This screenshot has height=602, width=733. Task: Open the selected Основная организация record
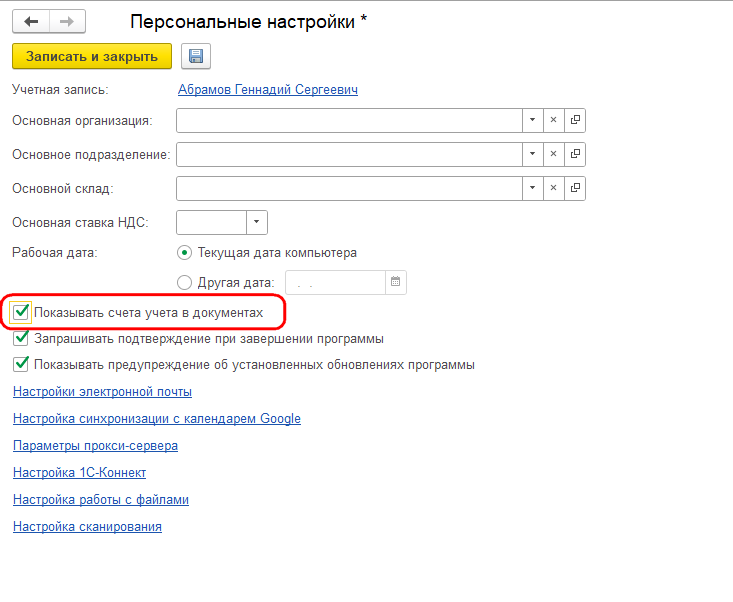(x=575, y=120)
